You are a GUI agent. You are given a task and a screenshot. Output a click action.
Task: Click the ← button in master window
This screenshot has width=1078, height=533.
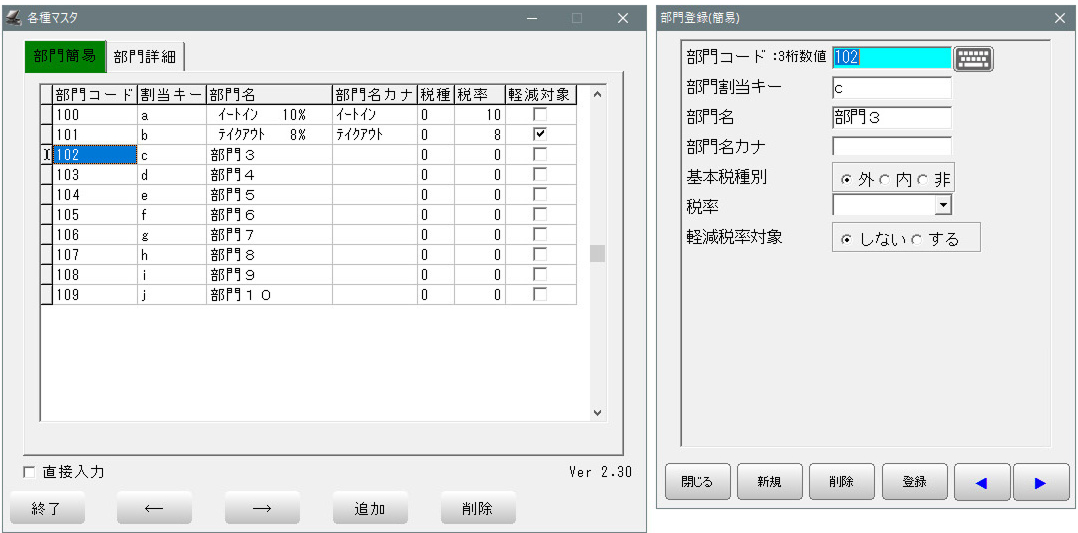(x=153, y=508)
